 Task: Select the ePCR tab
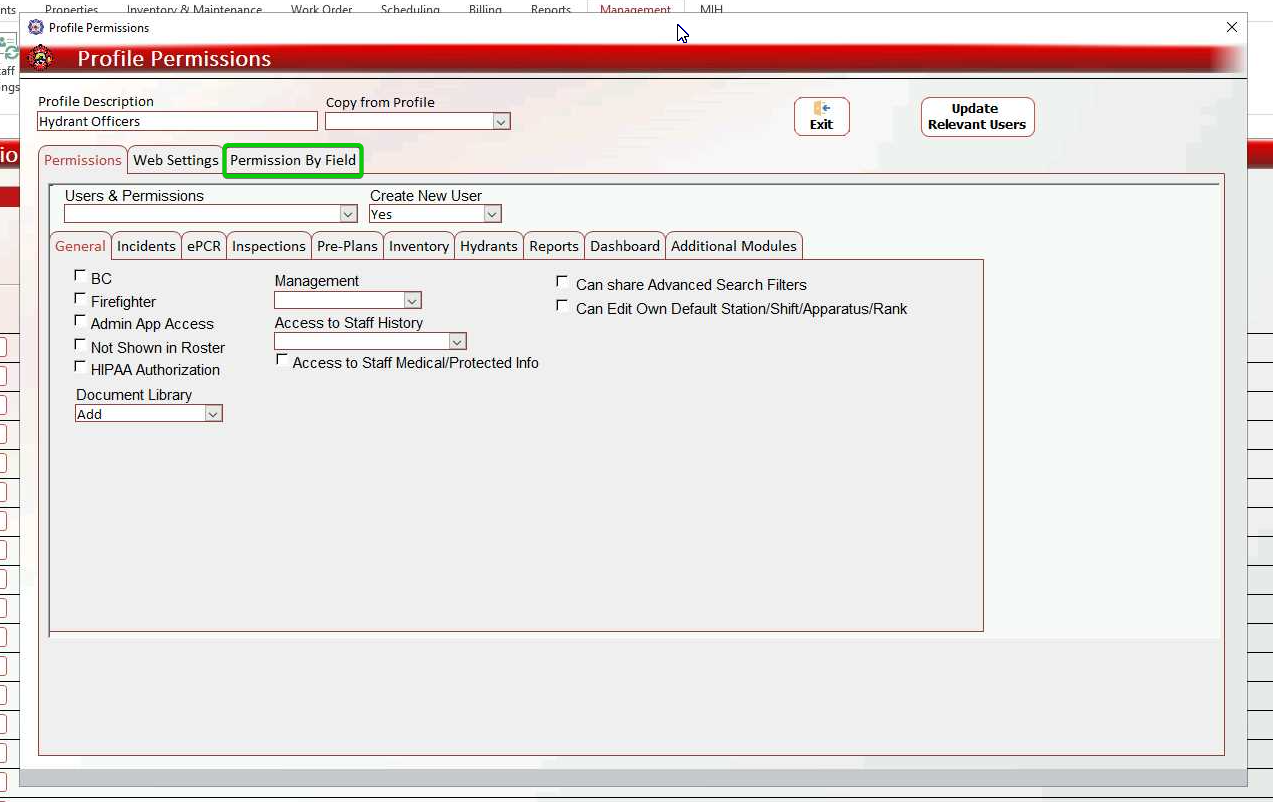click(x=204, y=246)
